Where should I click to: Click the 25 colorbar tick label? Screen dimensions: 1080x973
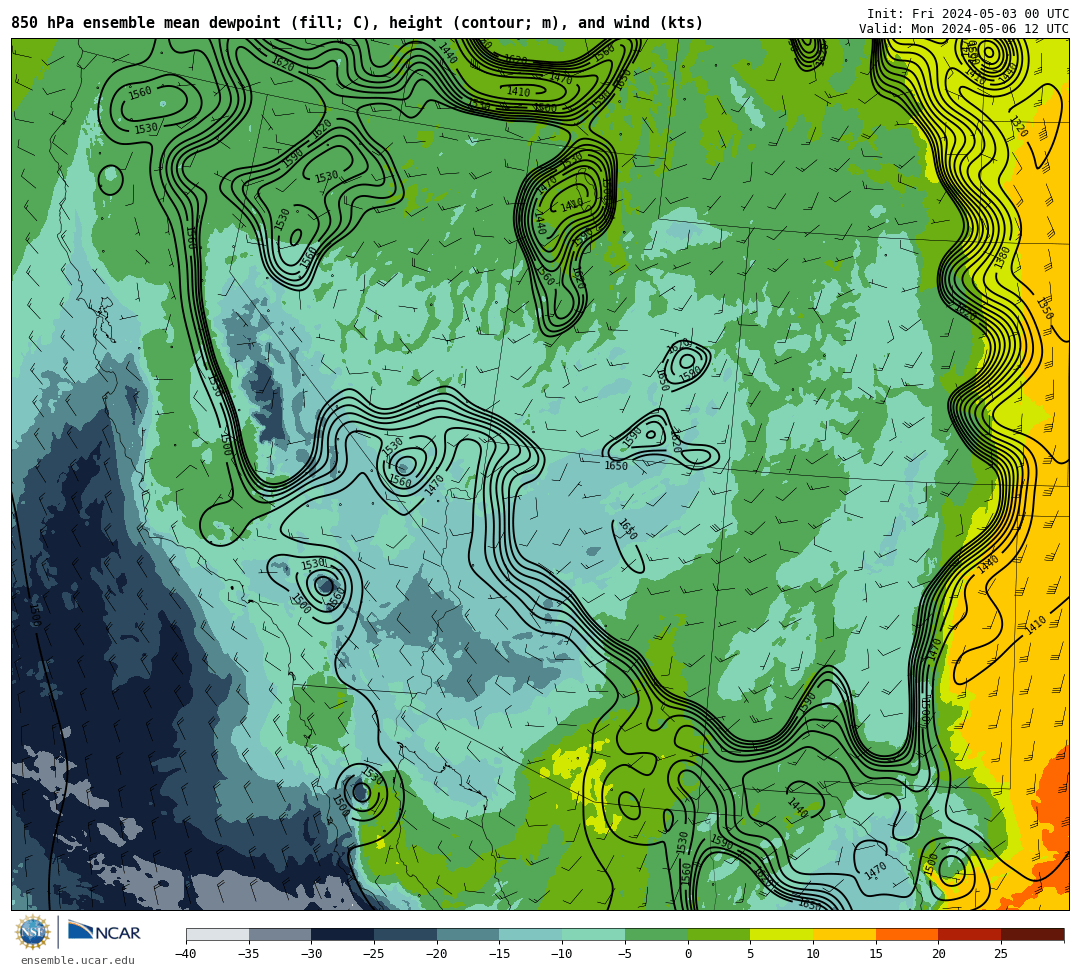tap(1001, 954)
